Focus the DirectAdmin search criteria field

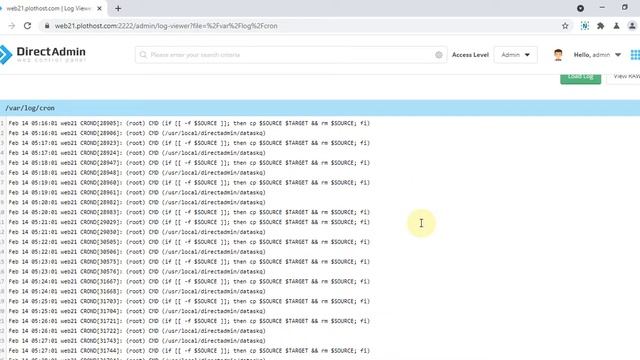(291, 55)
